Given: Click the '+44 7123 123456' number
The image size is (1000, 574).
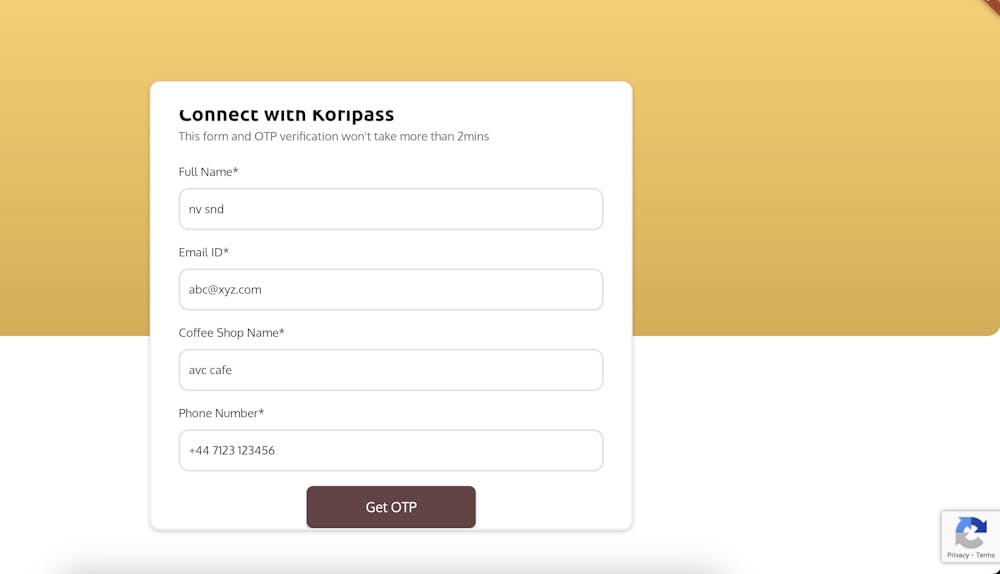Looking at the screenshot, I should [232, 450].
